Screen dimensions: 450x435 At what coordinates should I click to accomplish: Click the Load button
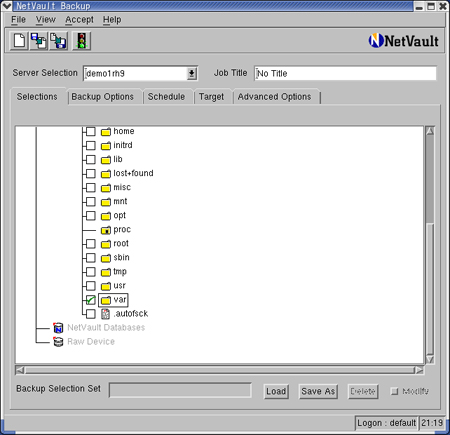[276, 391]
